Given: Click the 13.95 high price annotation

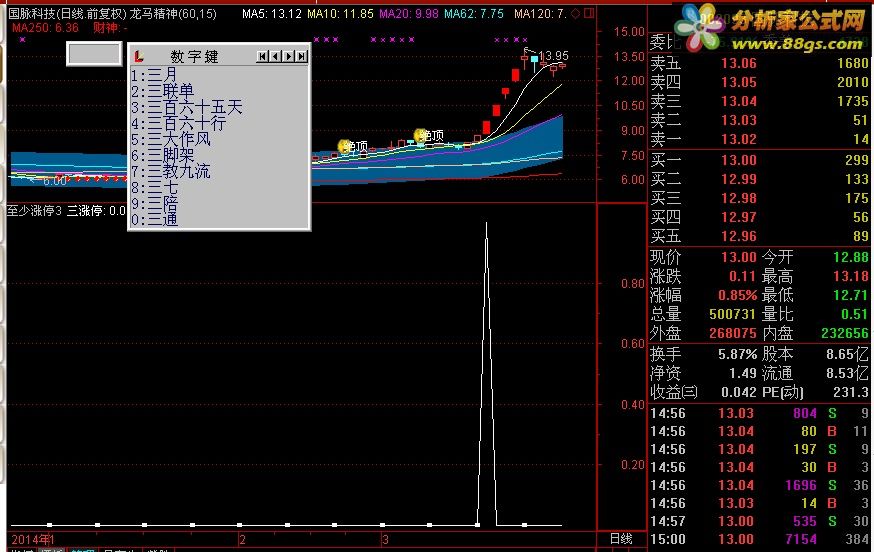Looking at the screenshot, I should [553, 56].
